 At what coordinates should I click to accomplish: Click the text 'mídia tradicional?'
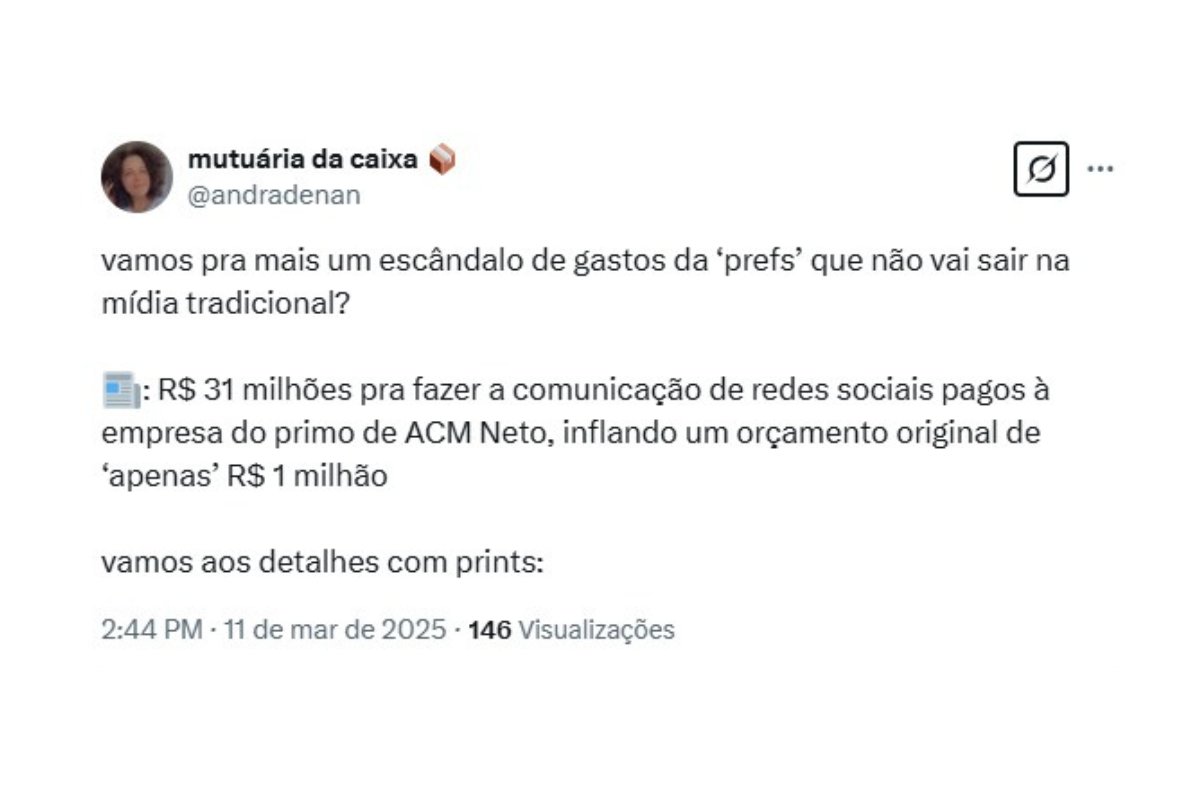(x=225, y=304)
